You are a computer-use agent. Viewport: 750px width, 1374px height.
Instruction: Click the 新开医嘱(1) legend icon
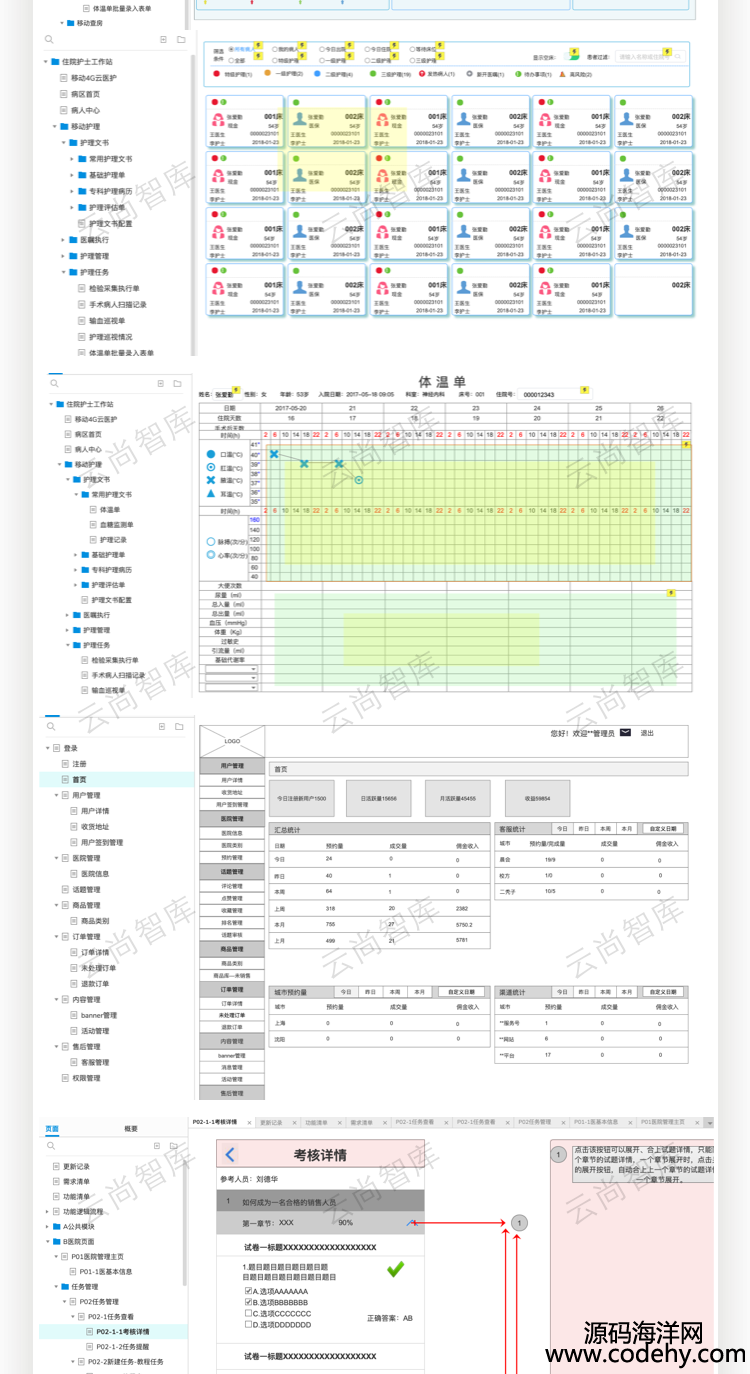[470, 74]
